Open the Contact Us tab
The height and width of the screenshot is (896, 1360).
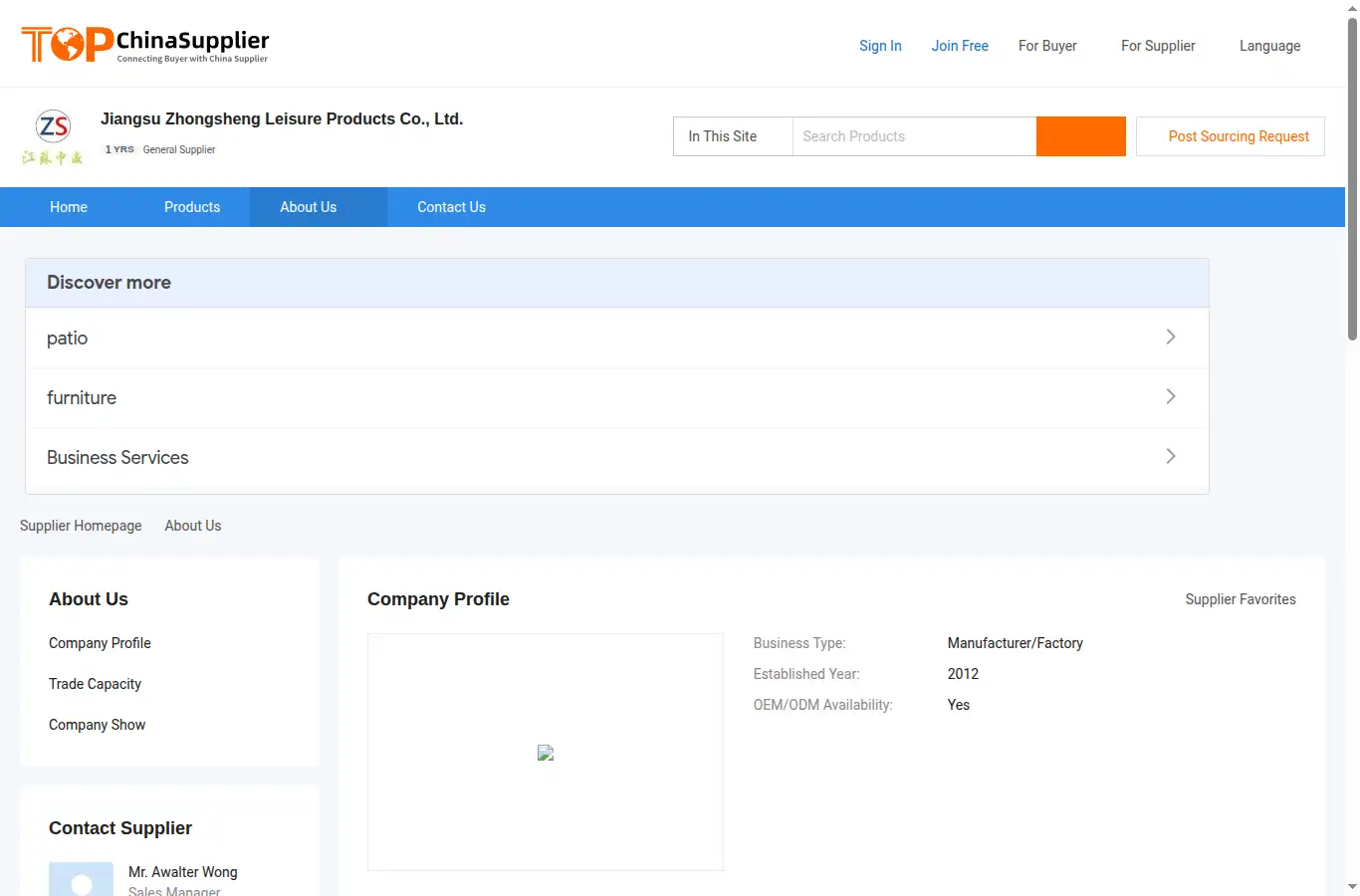451,207
